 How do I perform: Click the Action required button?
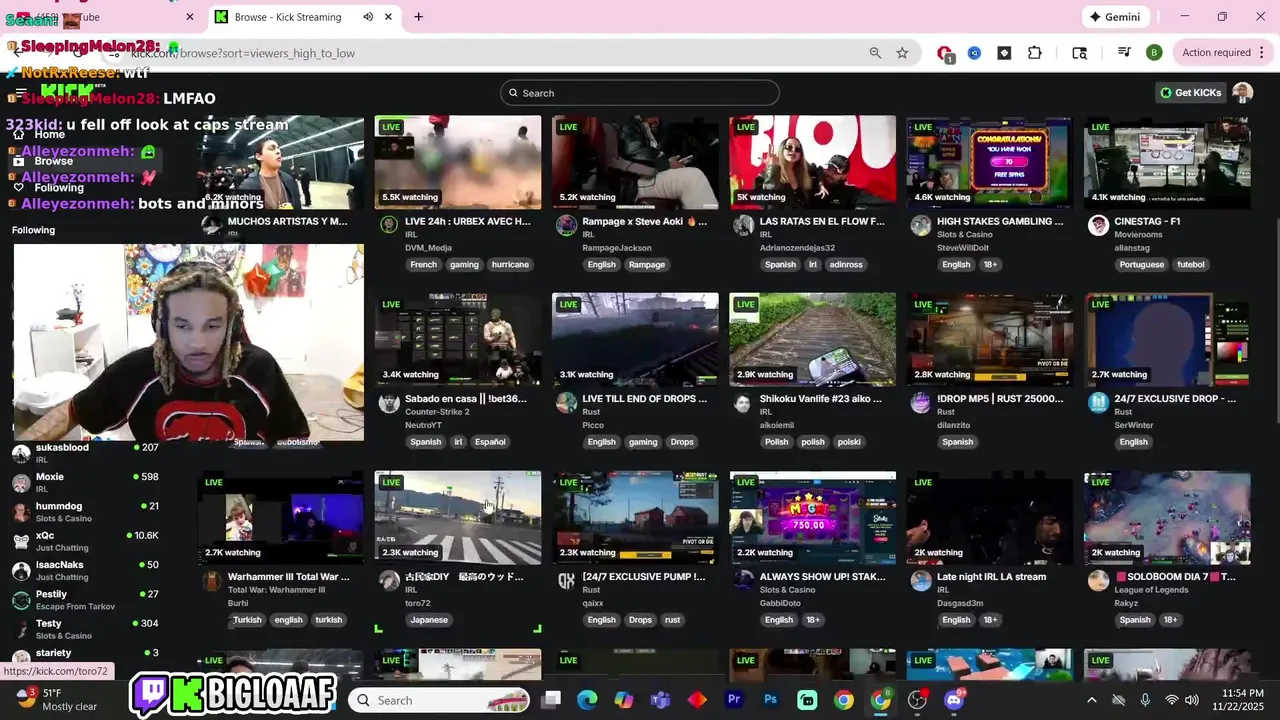[1216, 53]
